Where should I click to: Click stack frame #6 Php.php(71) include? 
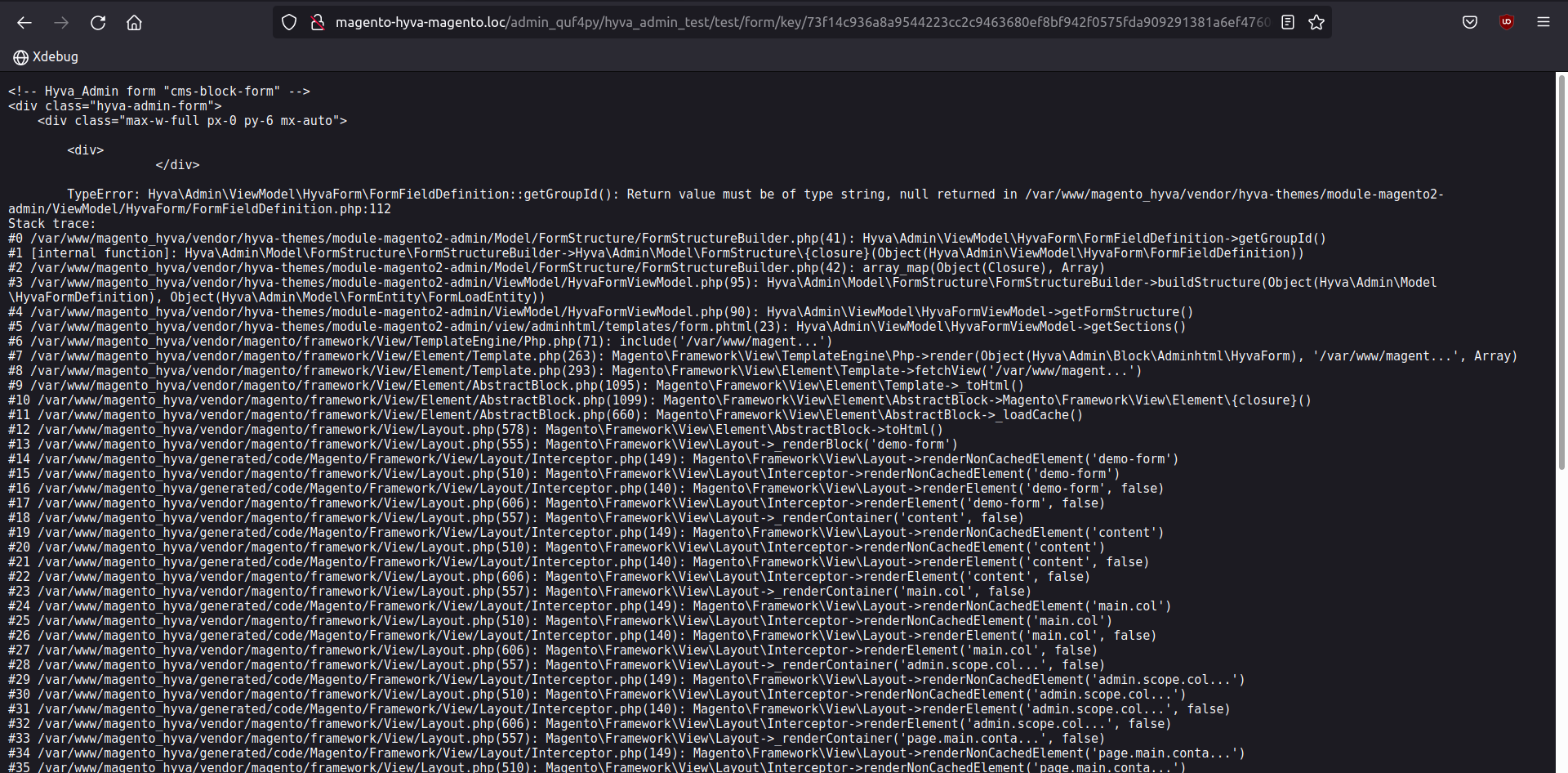click(x=421, y=342)
